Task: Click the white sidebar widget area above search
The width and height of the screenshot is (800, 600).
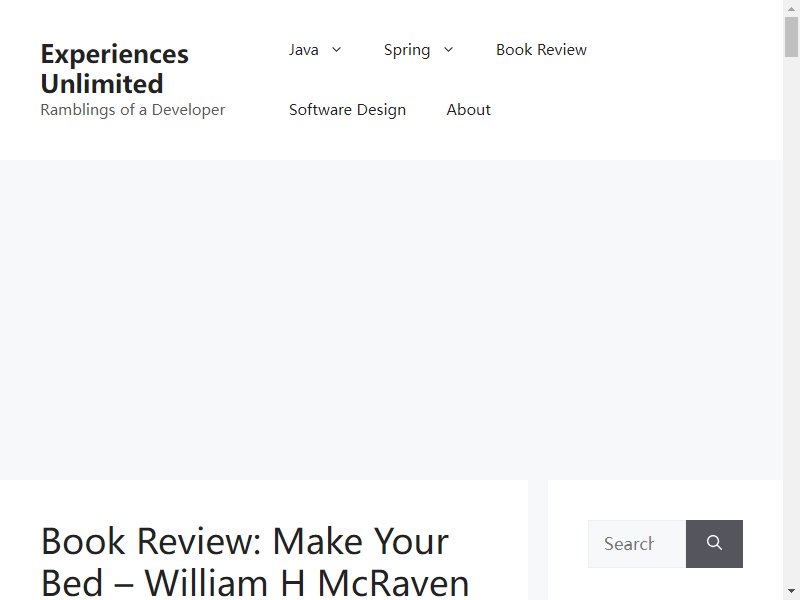Action: 665,500
